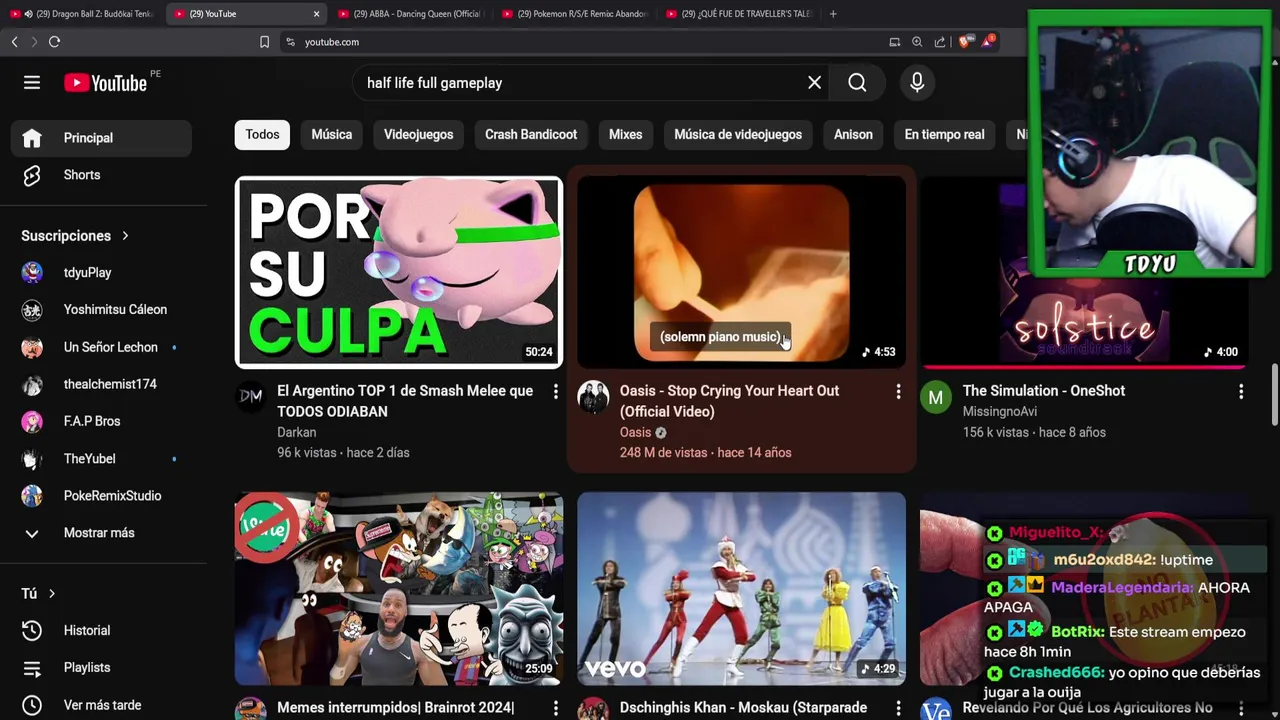
Task: Open options menu for El Argentino TOP 1 video
Action: click(x=555, y=392)
